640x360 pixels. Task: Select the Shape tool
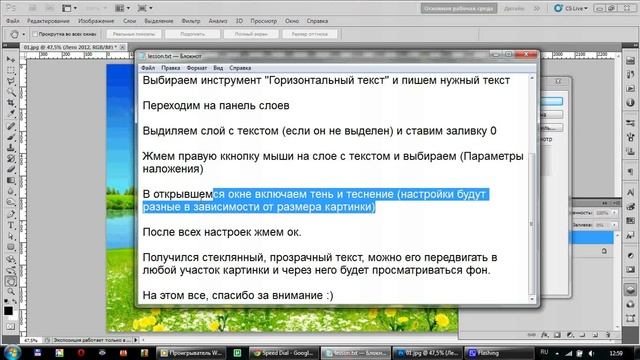(x=11, y=247)
